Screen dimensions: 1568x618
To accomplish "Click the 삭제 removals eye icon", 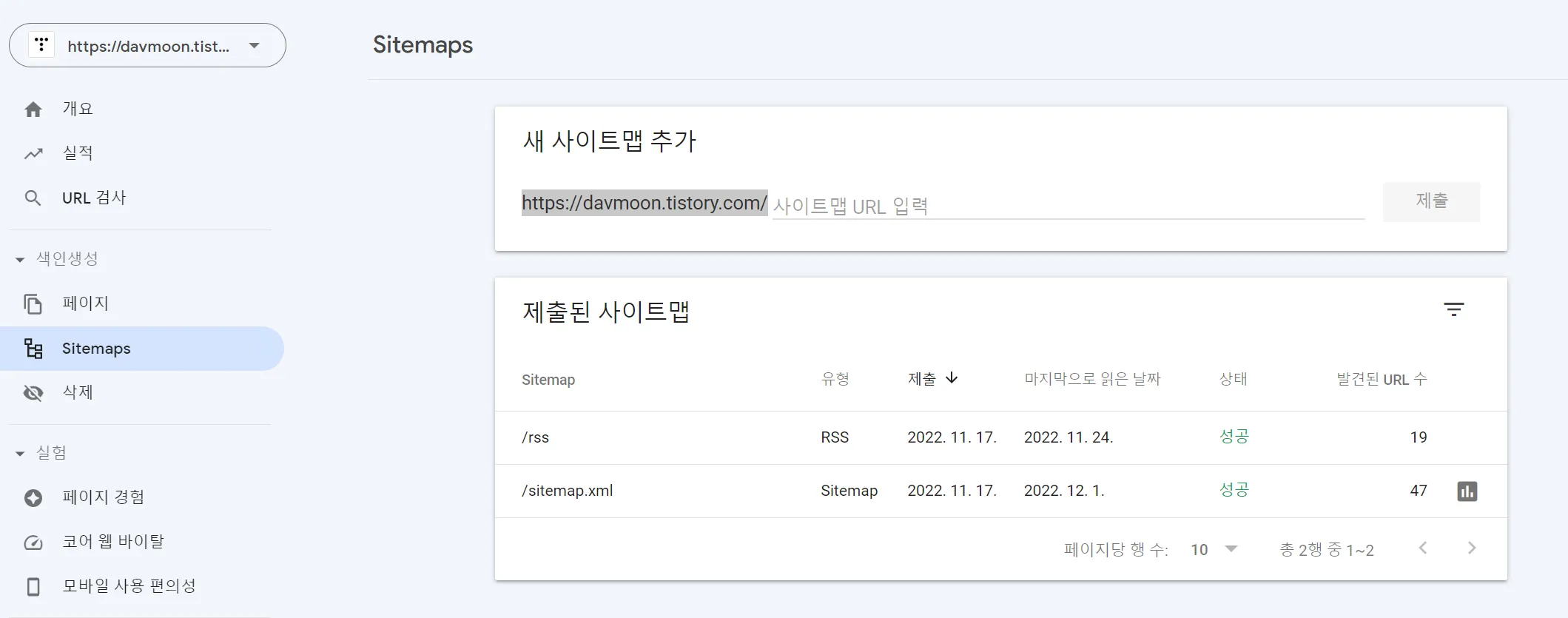I will click(x=33, y=392).
